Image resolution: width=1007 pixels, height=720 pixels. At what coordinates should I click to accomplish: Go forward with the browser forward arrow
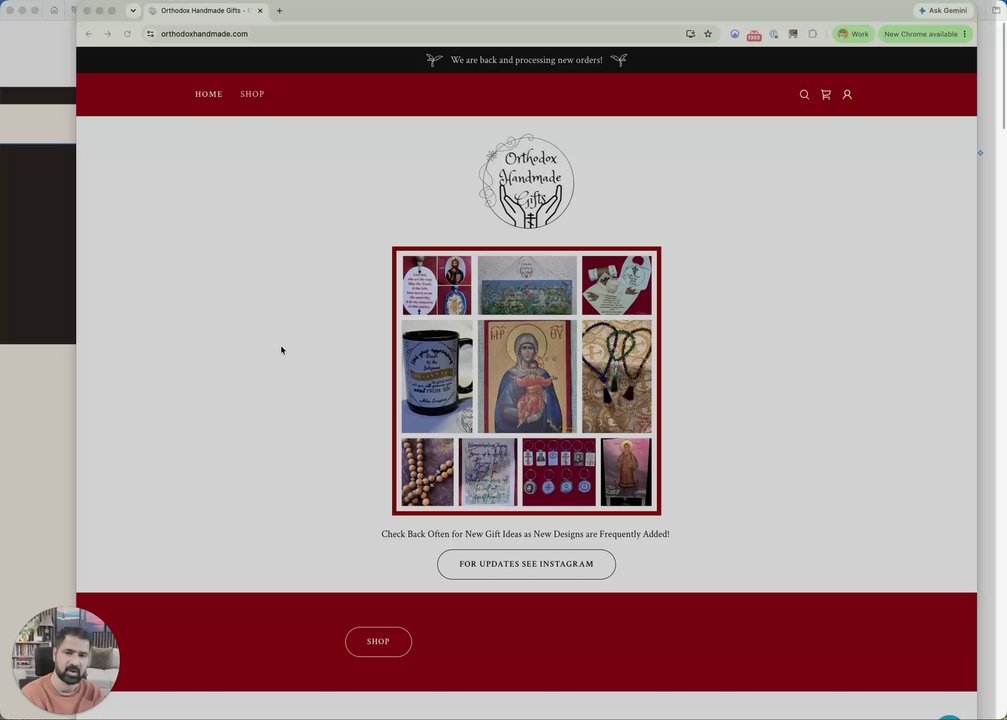pyautogui.click(x=108, y=34)
